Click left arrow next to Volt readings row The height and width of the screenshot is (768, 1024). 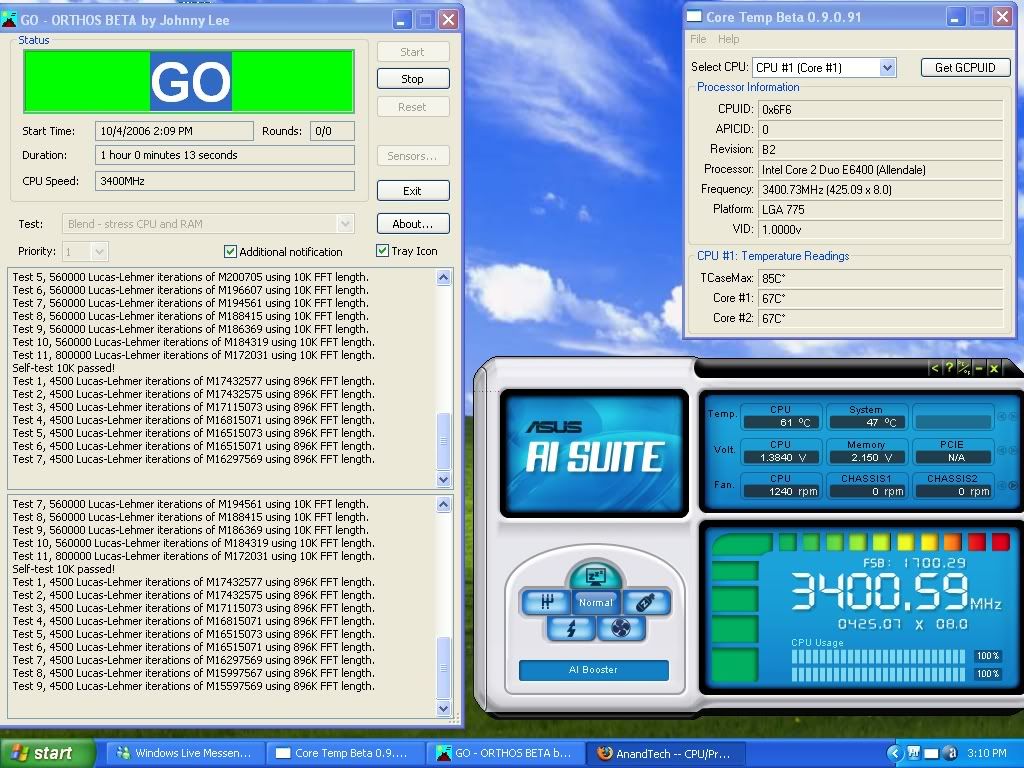pos(1001,451)
